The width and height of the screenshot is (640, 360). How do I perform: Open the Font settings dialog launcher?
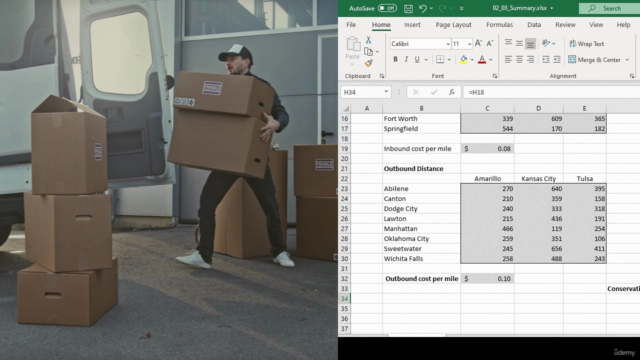(495, 76)
